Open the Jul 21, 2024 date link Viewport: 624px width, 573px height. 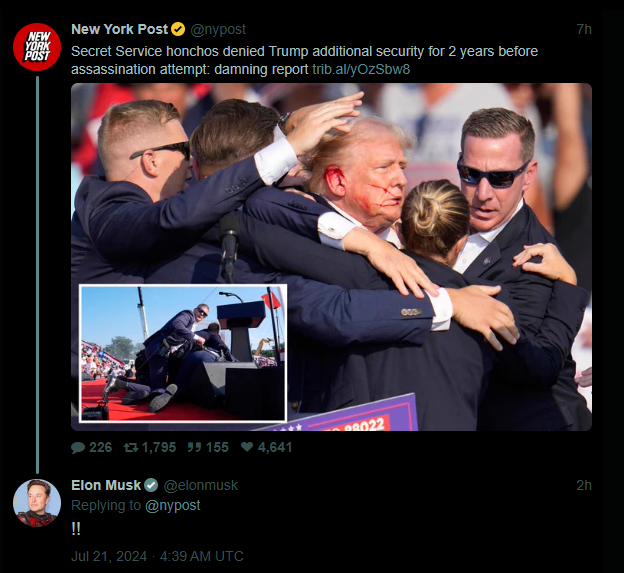pos(109,556)
